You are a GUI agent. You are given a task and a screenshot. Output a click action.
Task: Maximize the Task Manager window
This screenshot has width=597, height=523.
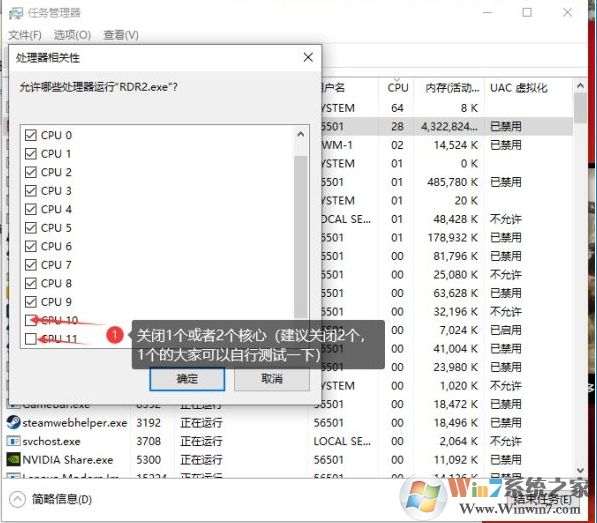(x=527, y=13)
